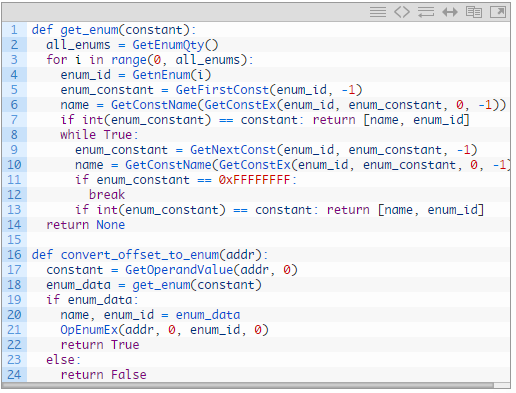Click the 'break' statement on line 12
This screenshot has height=393, width=516.
[x=107, y=195]
